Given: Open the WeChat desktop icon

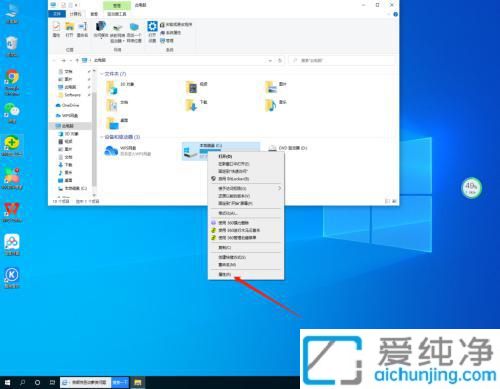Looking at the screenshot, I should 12,113.
